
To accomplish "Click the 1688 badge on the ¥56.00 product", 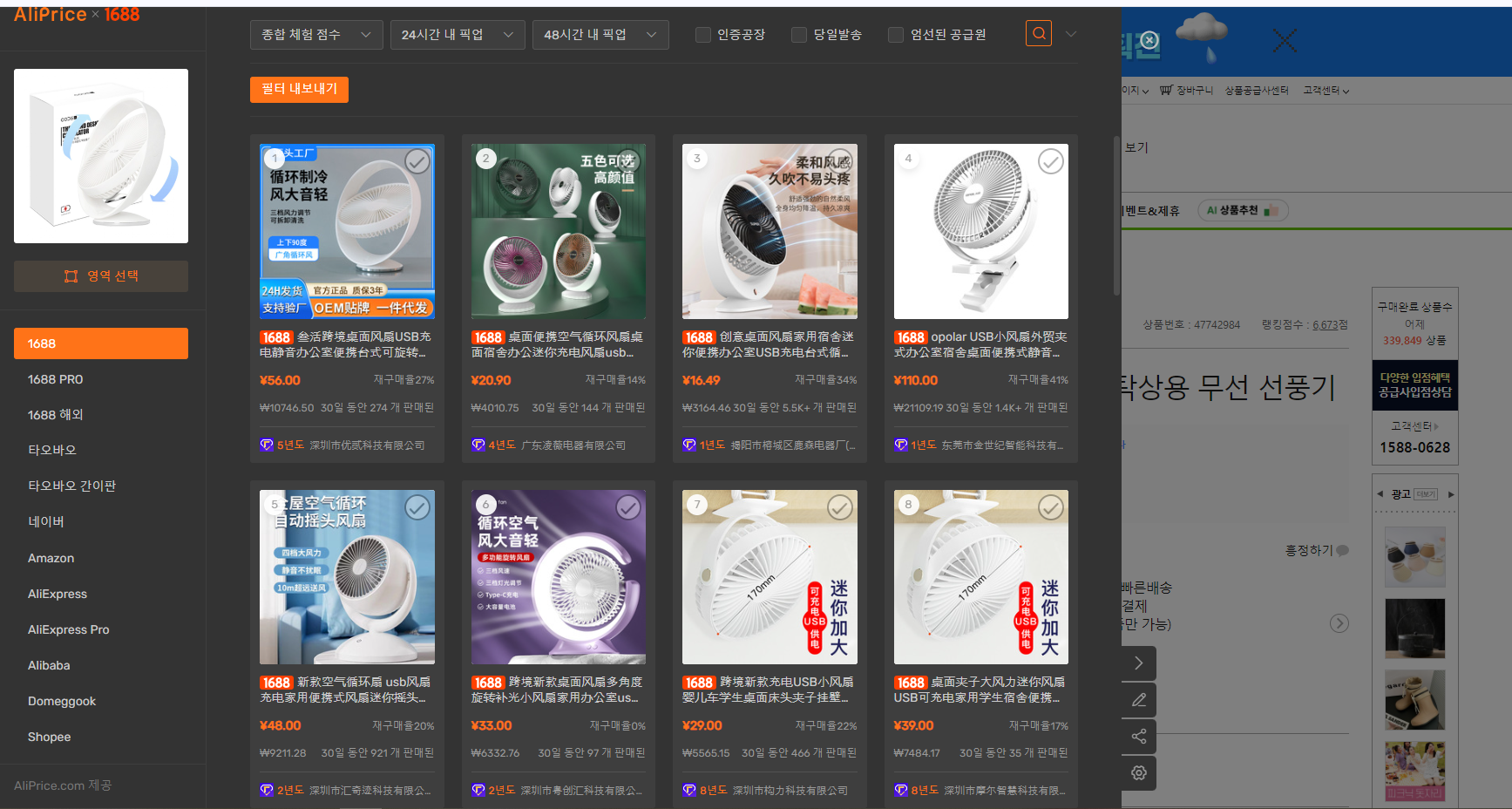I will [276, 337].
